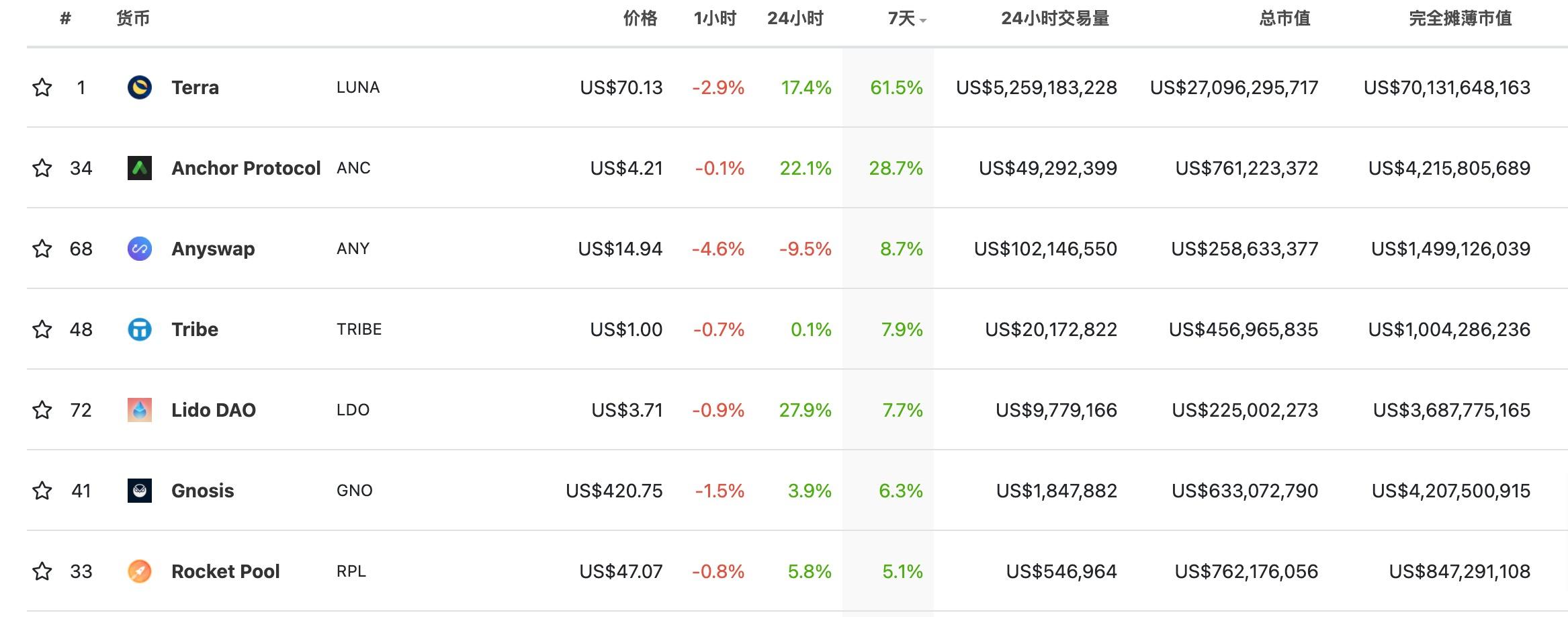
Task: Click the Terra coin logo icon
Action: pyautogui.click(x=140, y=87)
